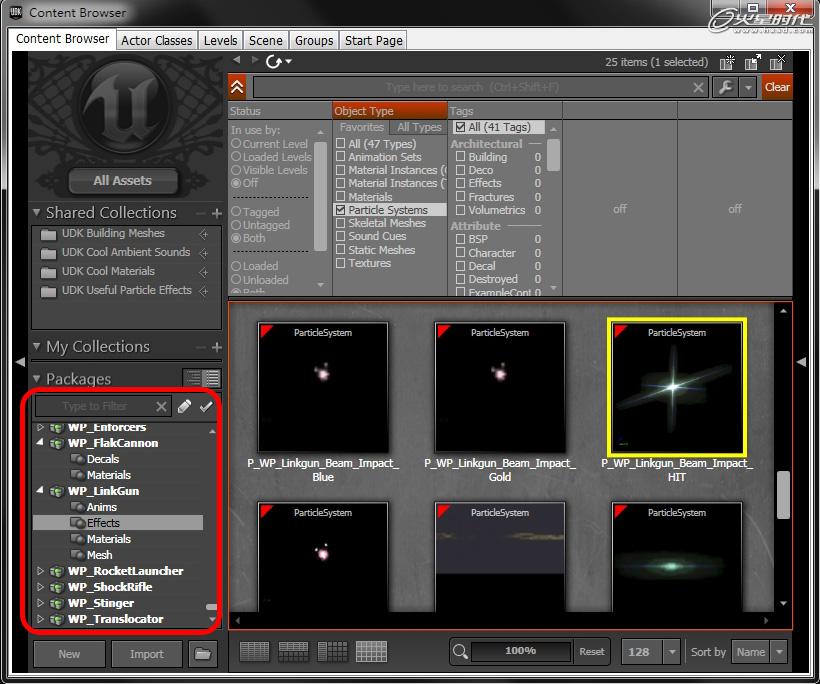Click the Clear filter button
Screen dimensions: 820x684
pos(777,87)
